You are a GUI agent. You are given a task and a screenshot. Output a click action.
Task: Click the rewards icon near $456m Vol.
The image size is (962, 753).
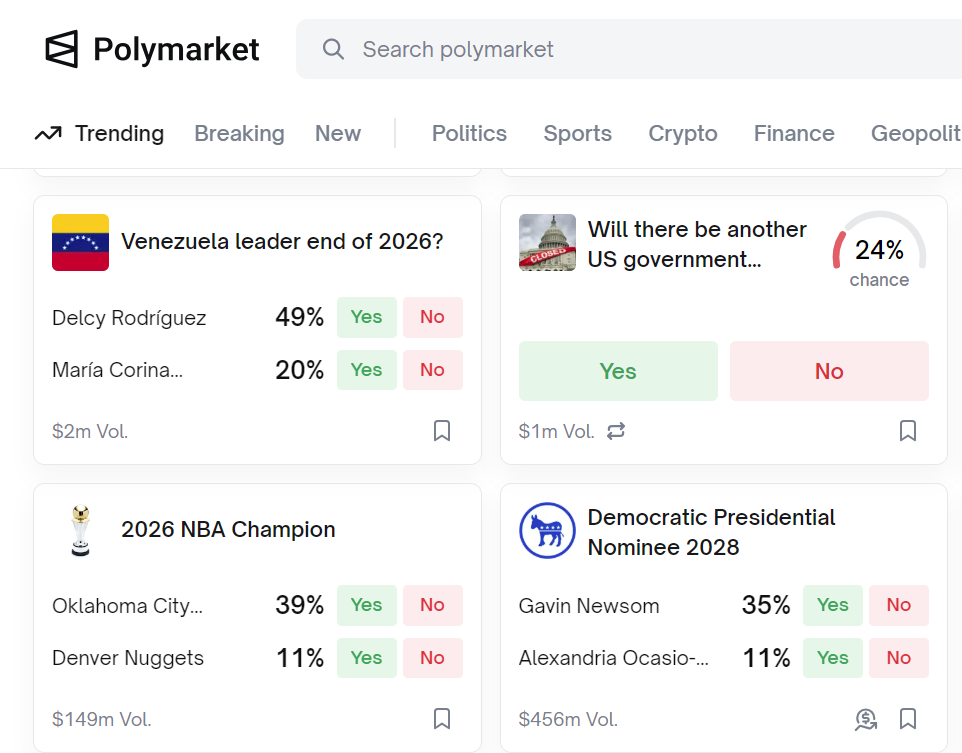[866, 719]
